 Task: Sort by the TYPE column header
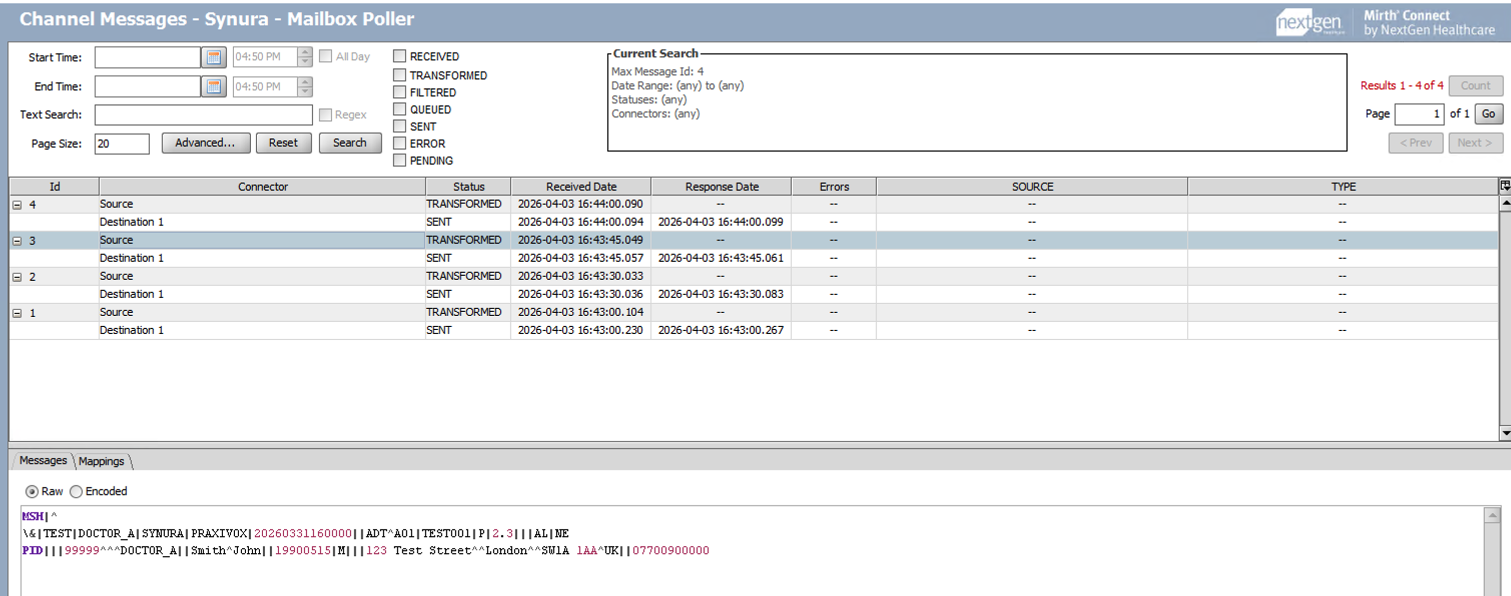[x=1342, y=187]
